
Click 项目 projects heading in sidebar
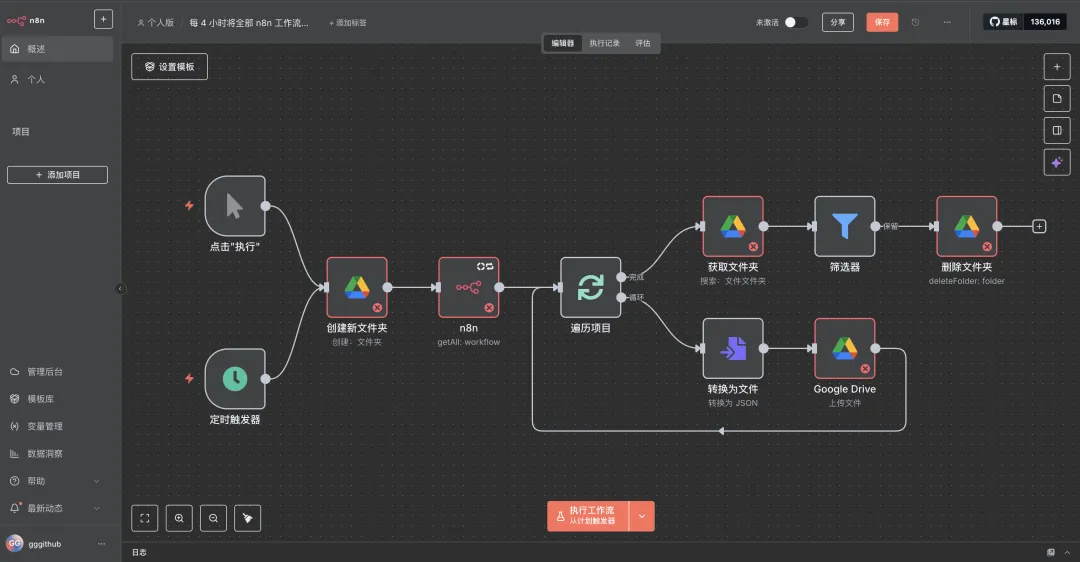tap(21, 132)
